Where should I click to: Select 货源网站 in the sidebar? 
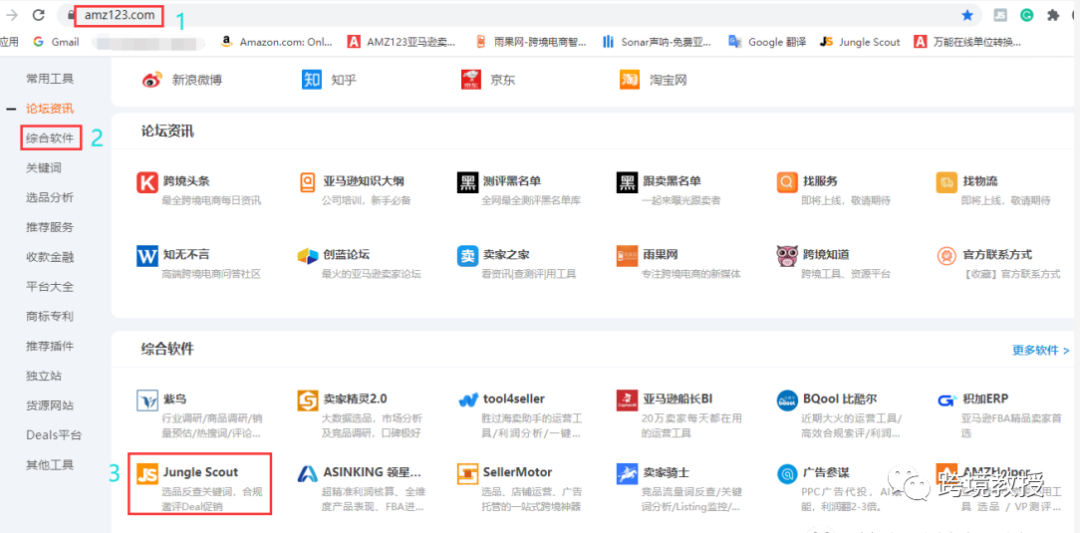[x=50, y=406]
